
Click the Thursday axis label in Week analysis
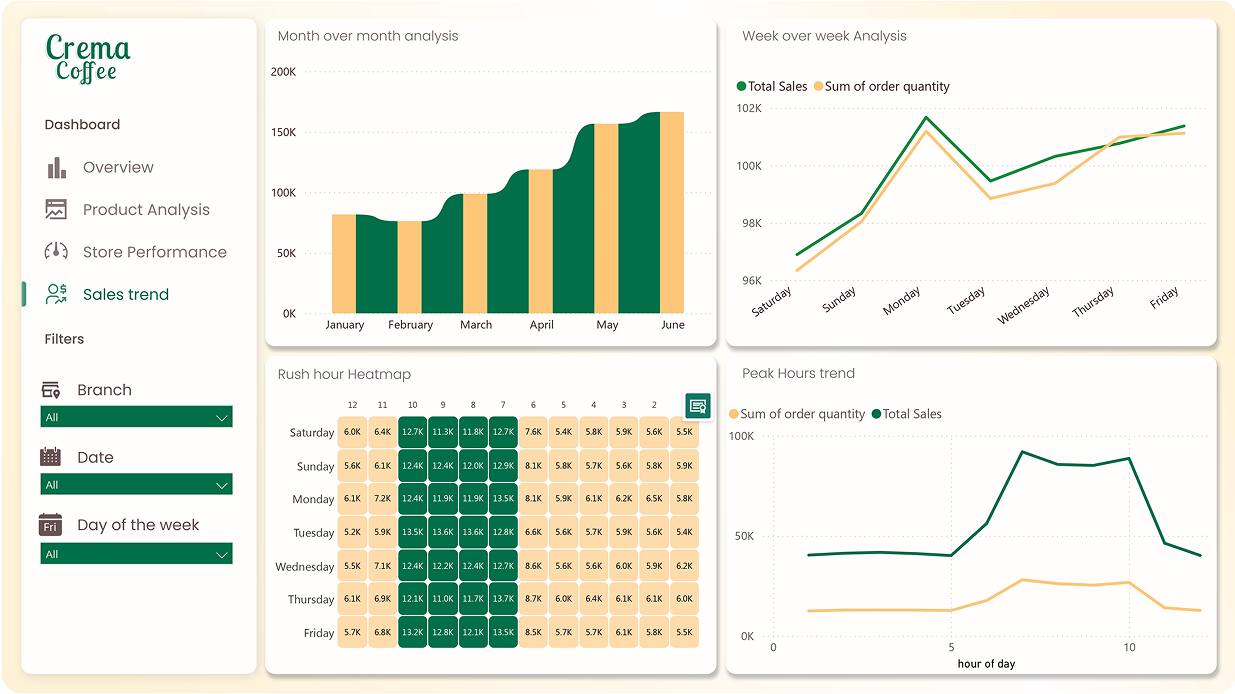coord(1094,302)
